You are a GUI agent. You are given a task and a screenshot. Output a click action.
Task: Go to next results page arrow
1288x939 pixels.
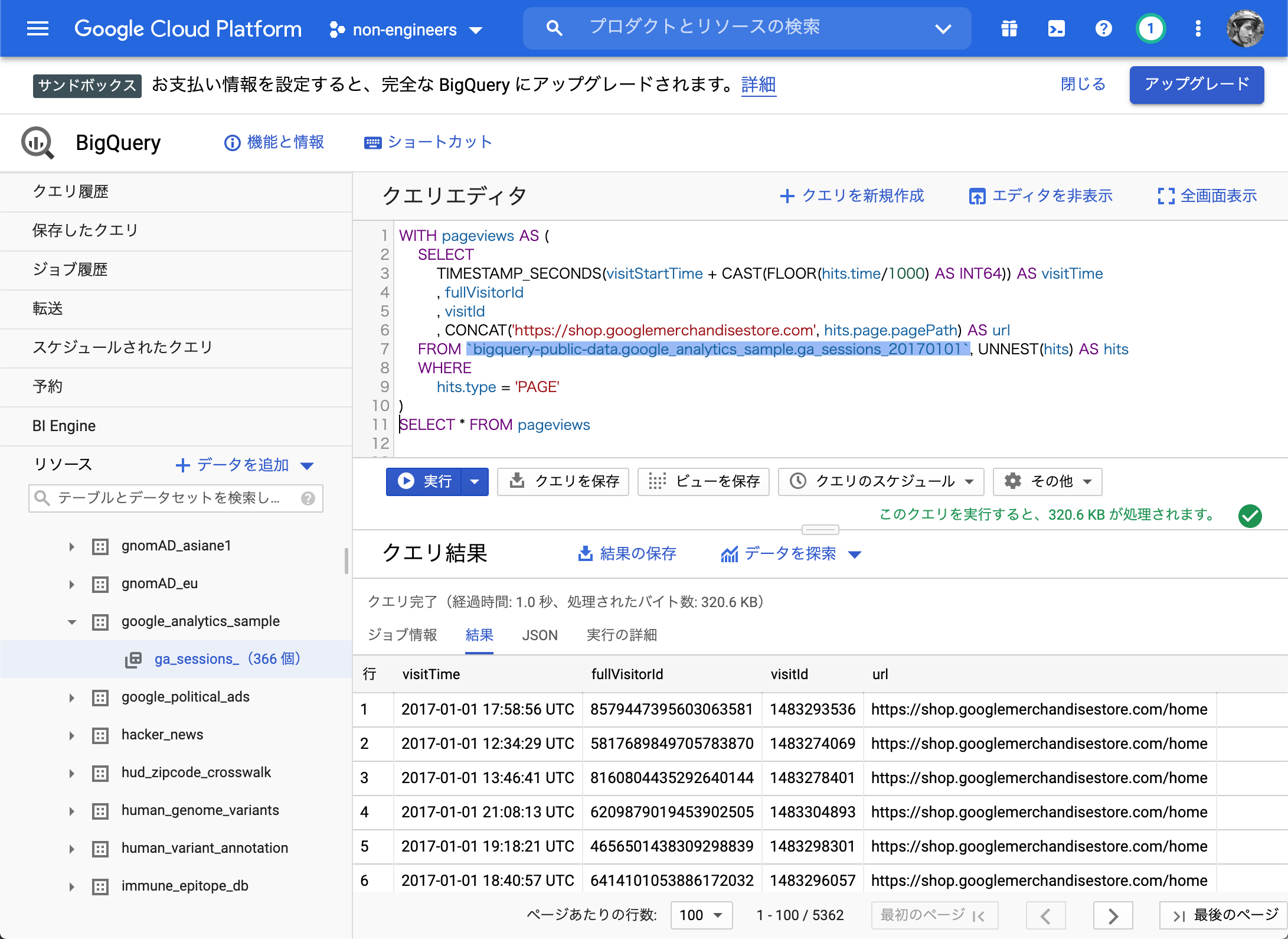(1113, 916)
